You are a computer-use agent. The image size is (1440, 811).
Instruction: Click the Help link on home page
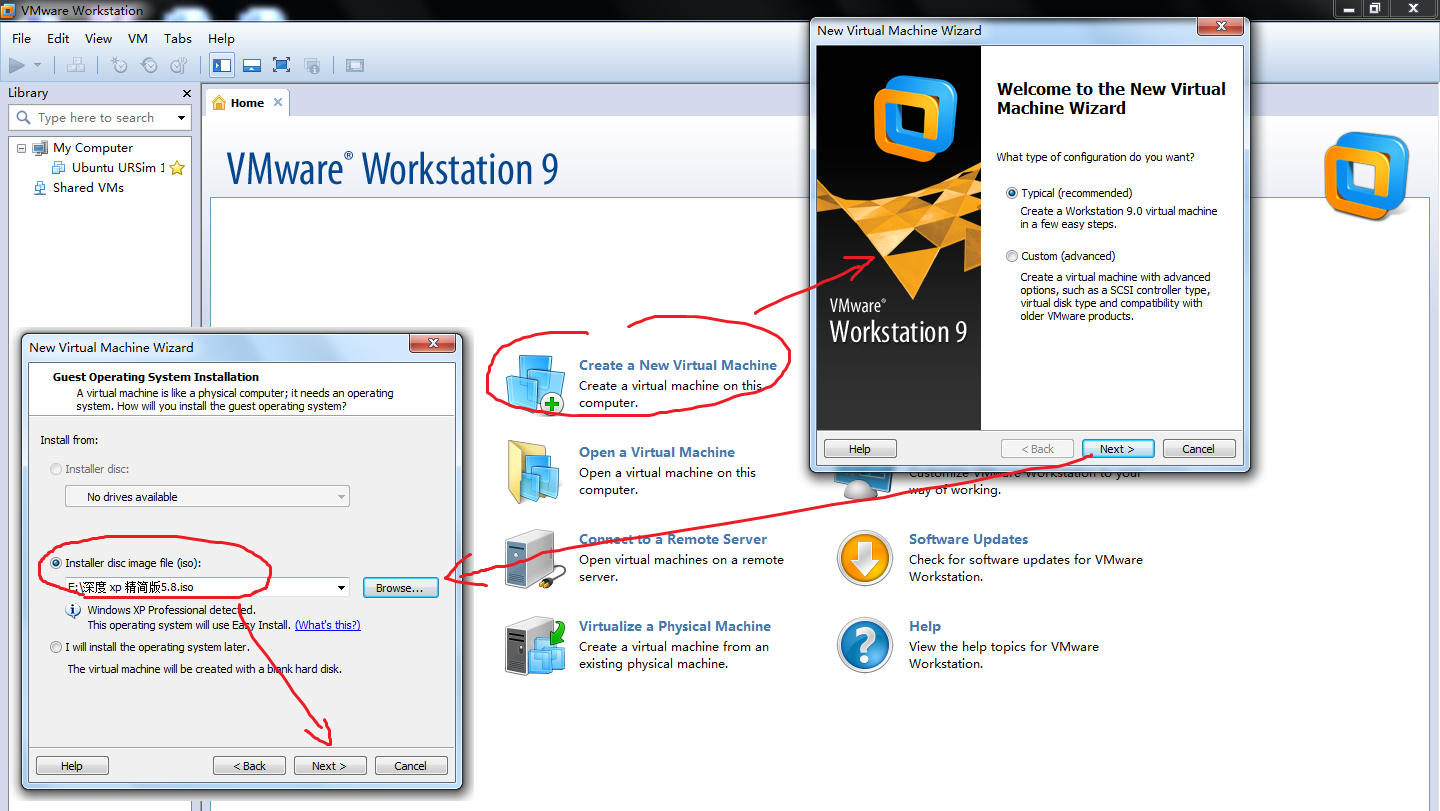(925, 626)
